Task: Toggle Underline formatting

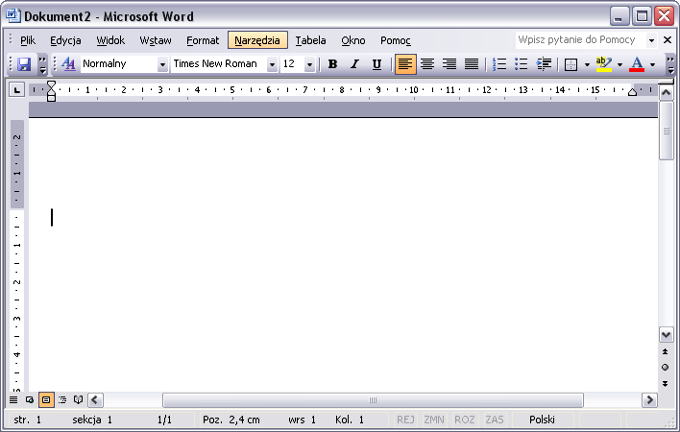Action: [x=377, y=64]
